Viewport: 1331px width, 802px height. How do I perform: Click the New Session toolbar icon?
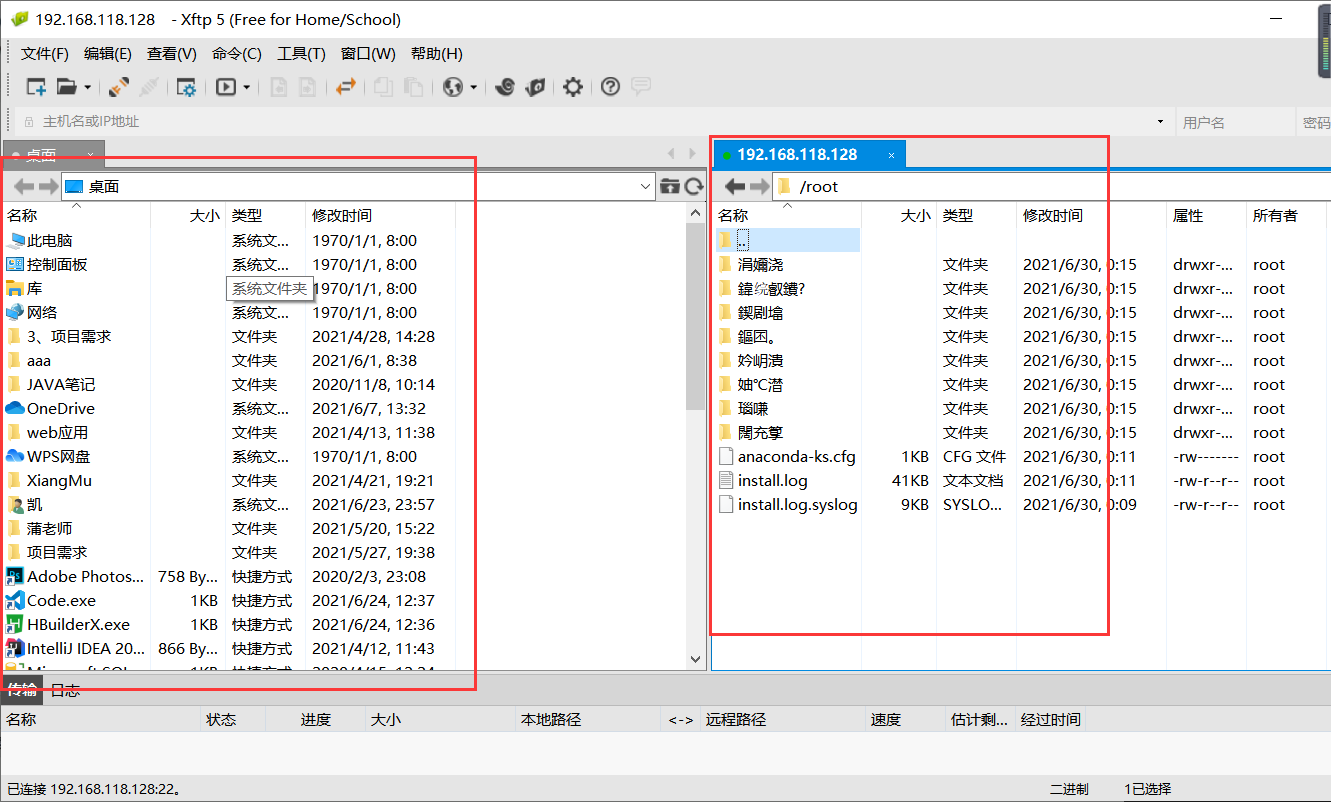click(36, 87)
